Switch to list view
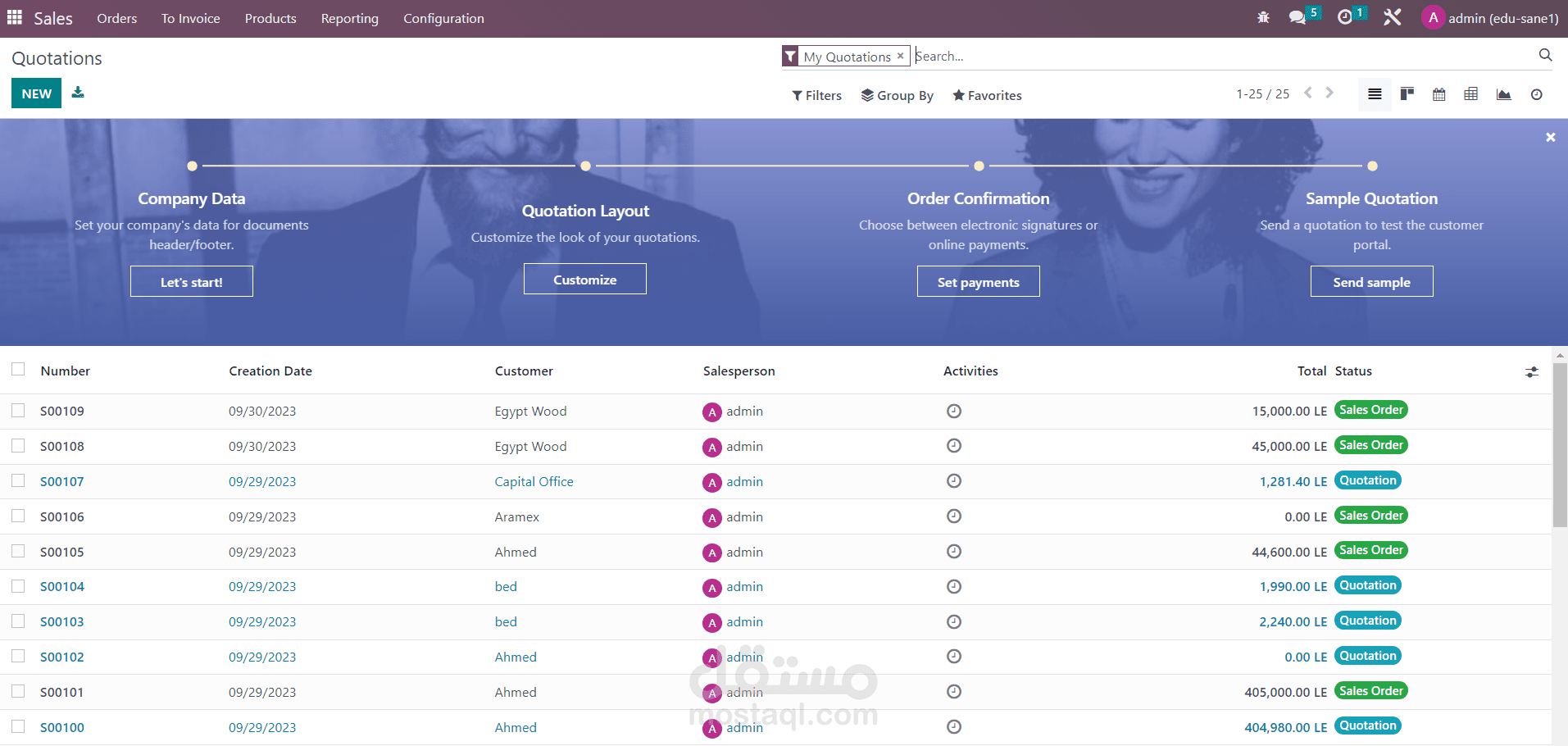Viewport: 1568px width, 746px height. tap(1375, 94)
